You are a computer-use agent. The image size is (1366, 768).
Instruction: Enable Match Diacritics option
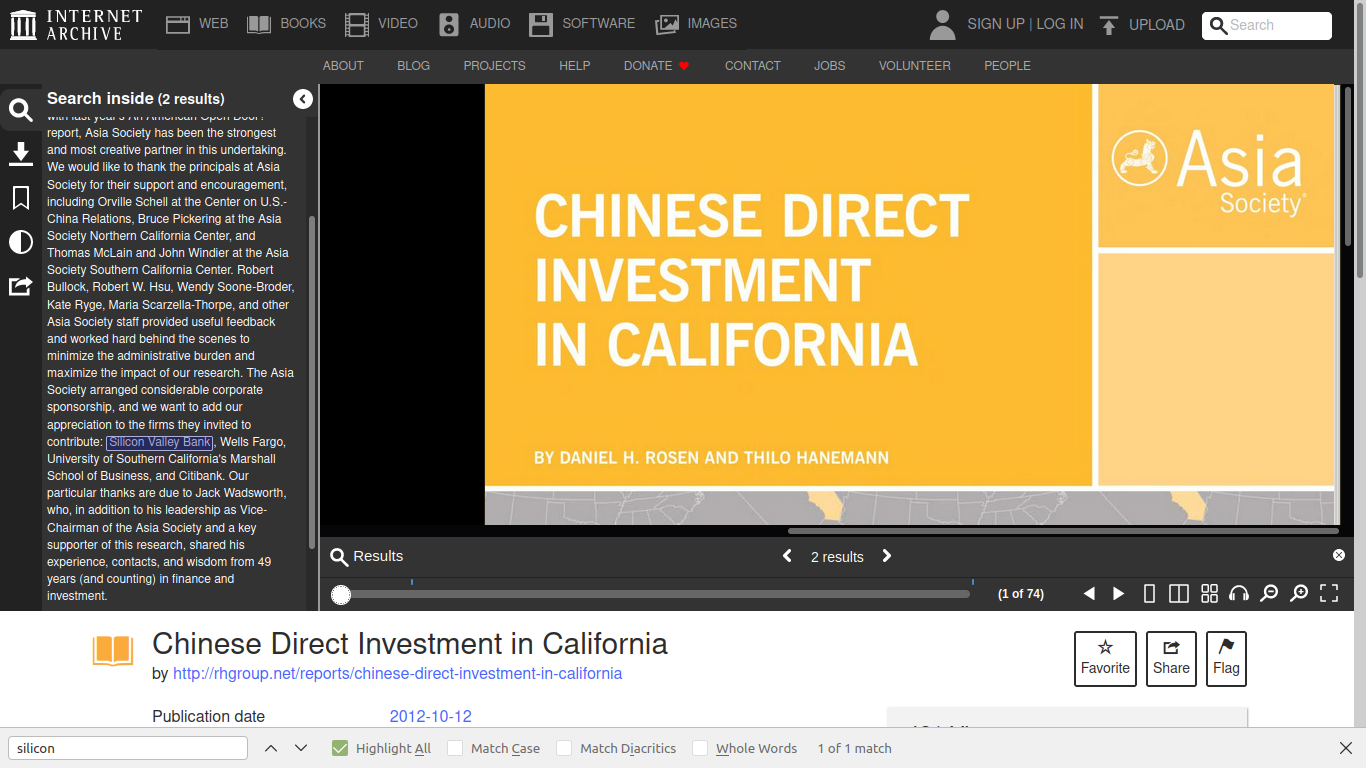click(x=564, y=748)
